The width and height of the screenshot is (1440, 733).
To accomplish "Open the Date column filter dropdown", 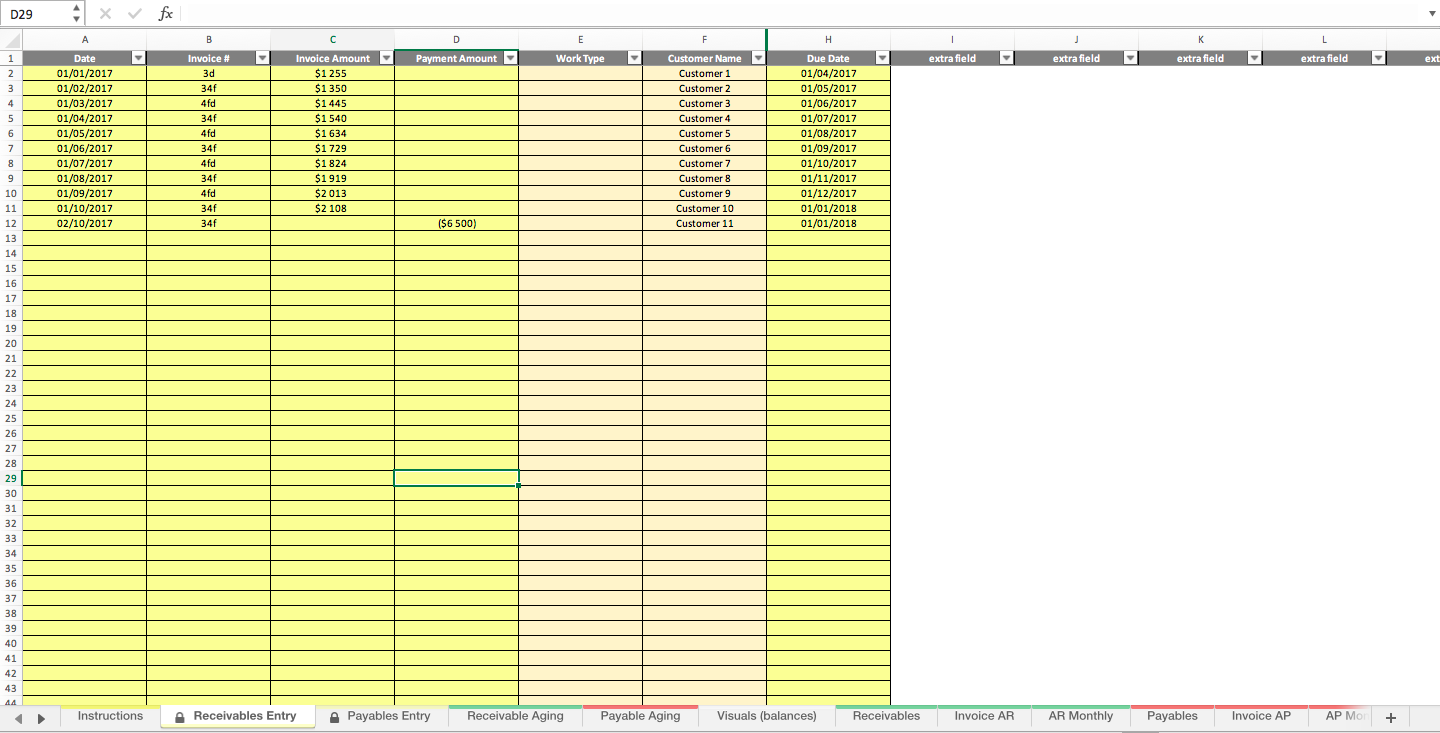I will (x=138, y=57).
